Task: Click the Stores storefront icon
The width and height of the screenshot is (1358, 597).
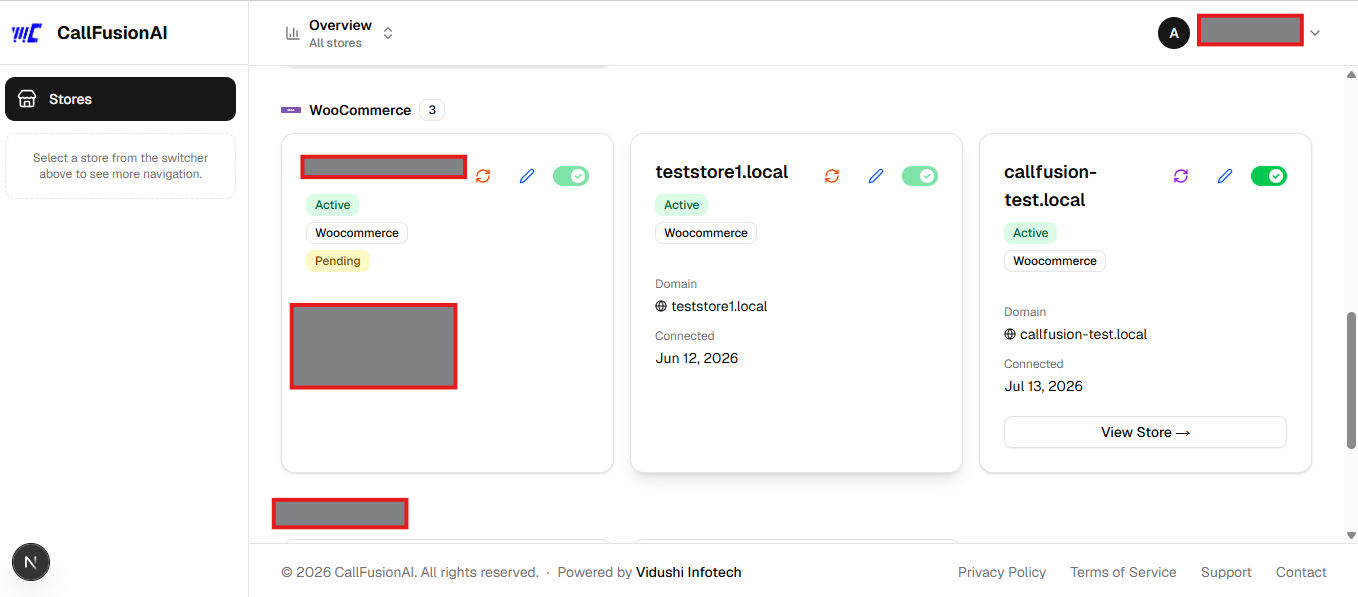Action: (28, 99)
